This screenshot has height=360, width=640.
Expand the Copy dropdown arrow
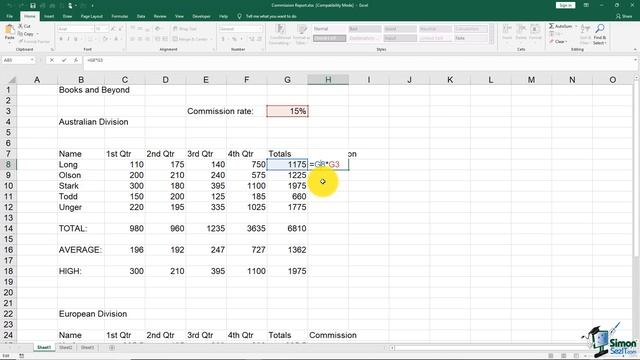point(38,34)
